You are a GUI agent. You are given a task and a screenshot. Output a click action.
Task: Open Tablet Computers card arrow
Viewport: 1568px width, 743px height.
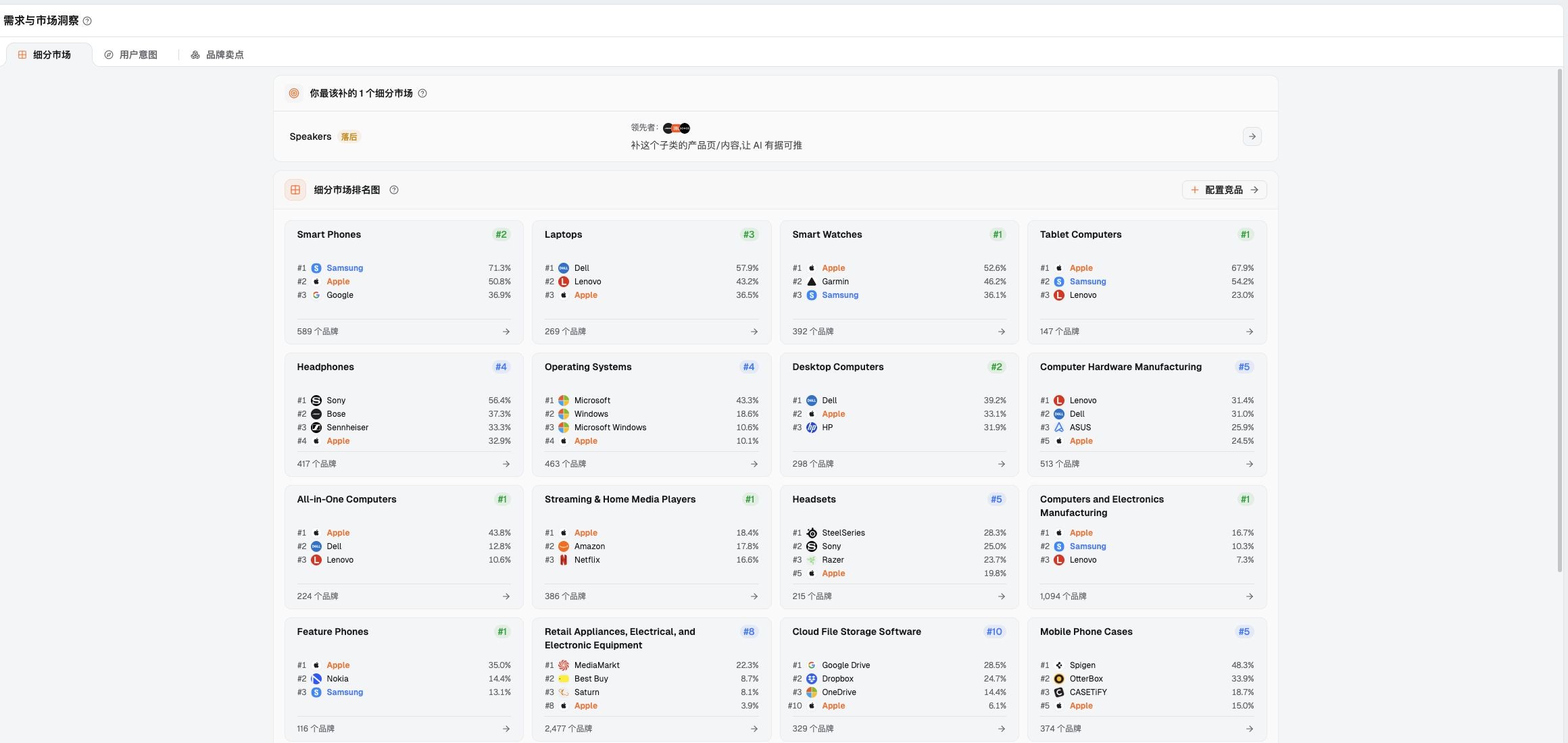click(x=1250, y=332)
